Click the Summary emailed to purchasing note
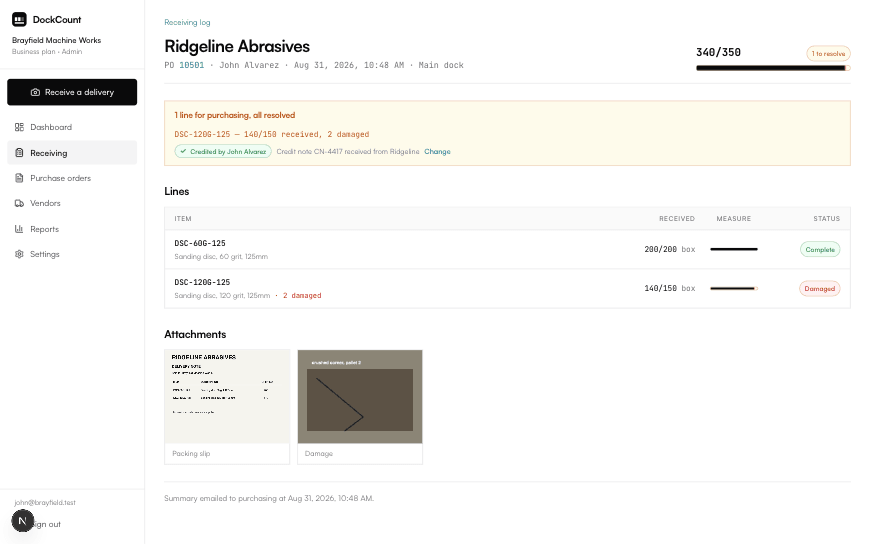Viewport: 870px width, 544px height. coord(269,498)
